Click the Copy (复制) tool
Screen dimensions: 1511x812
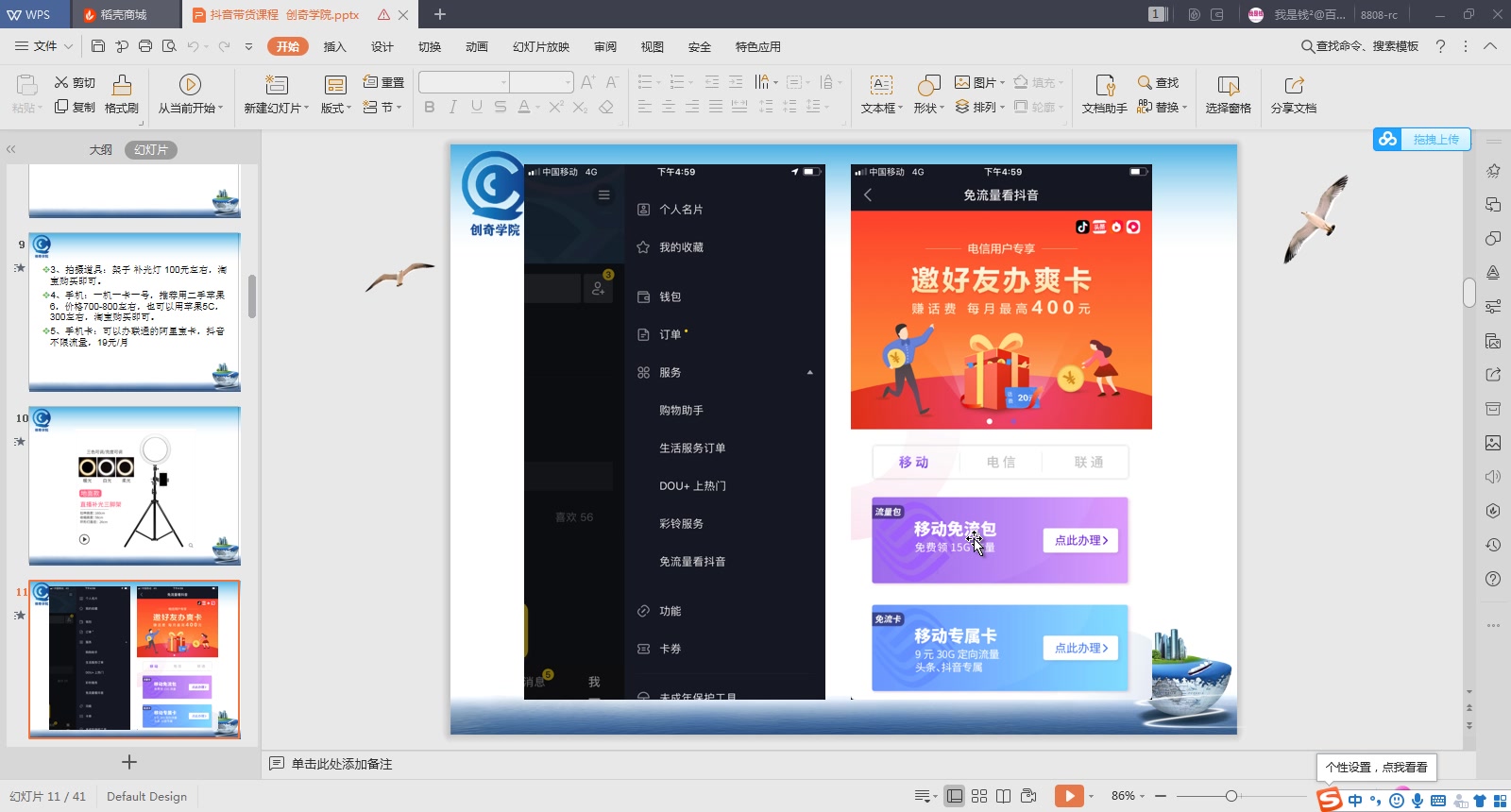tap(75, 108)
